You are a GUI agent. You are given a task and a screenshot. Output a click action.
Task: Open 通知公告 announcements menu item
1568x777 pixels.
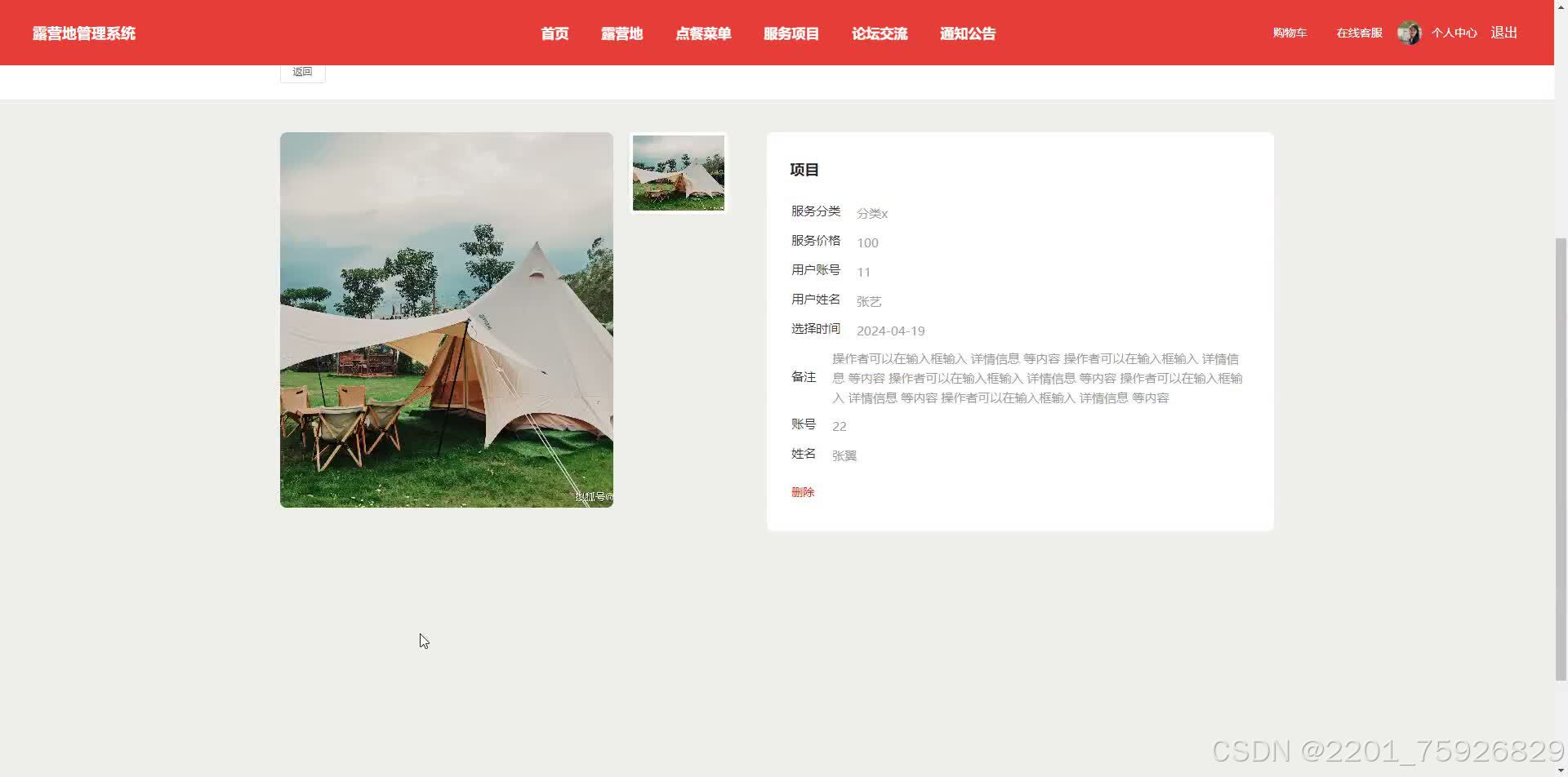(x=968, y=33)
